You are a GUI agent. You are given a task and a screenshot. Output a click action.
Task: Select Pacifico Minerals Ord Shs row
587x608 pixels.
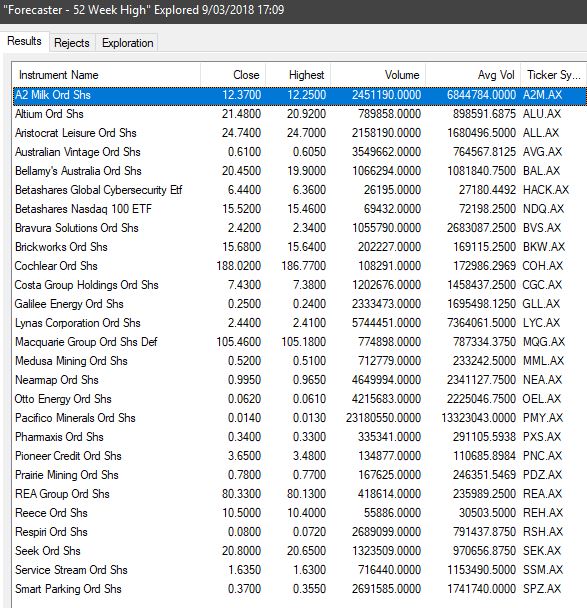tap(300, 418)
